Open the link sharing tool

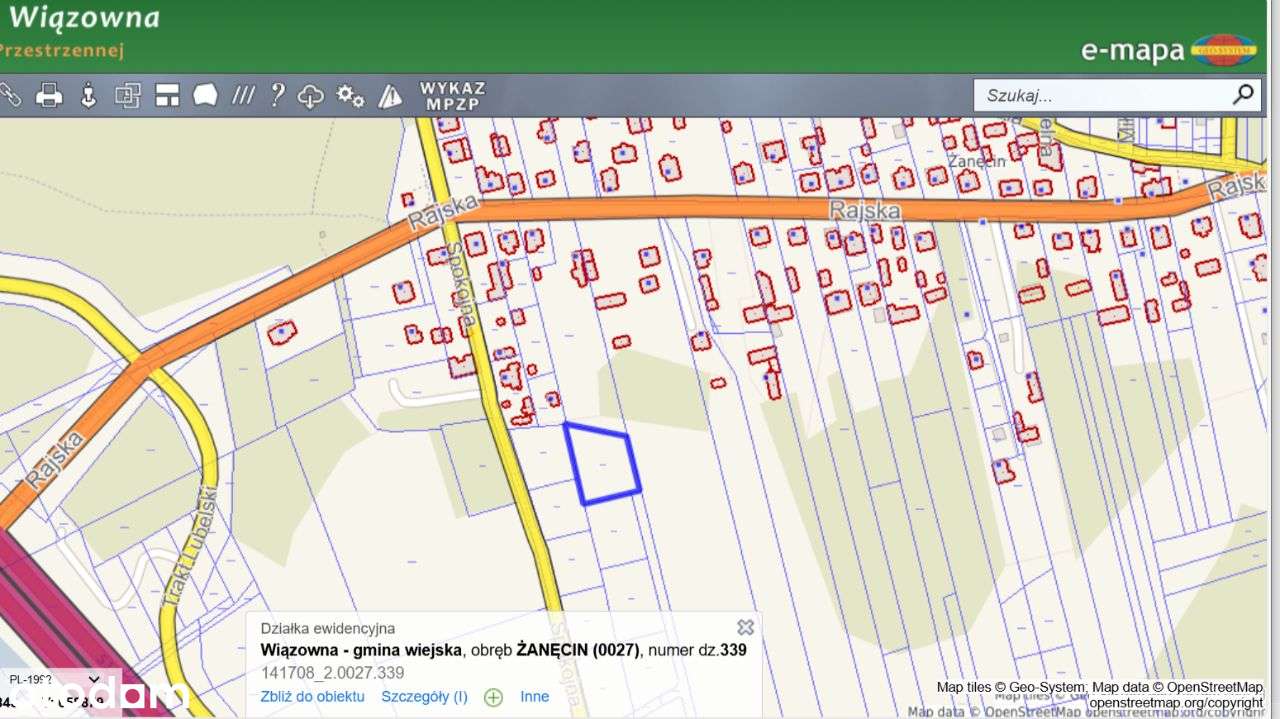(x=9, y=95)
